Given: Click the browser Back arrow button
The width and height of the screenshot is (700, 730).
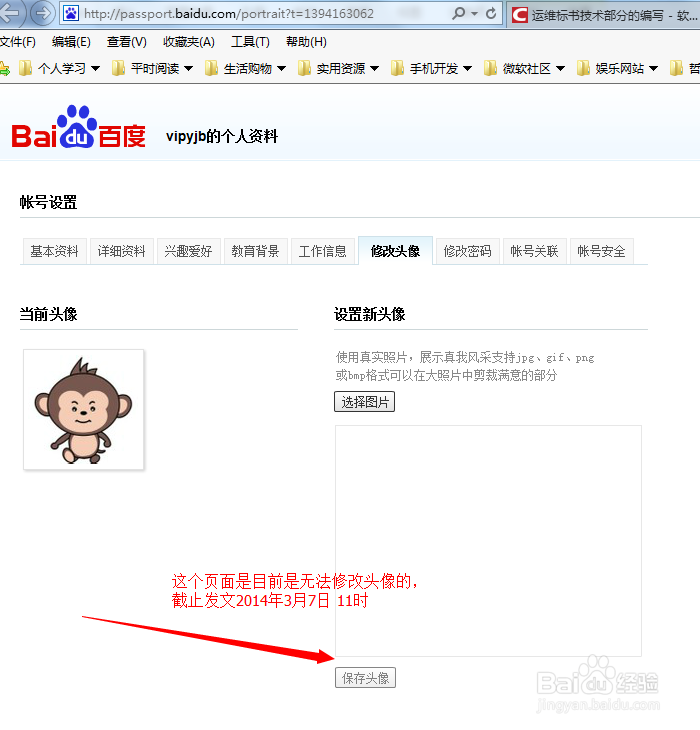Looking at the screenshot, I should pyautogui.click(x=10, y=13).
